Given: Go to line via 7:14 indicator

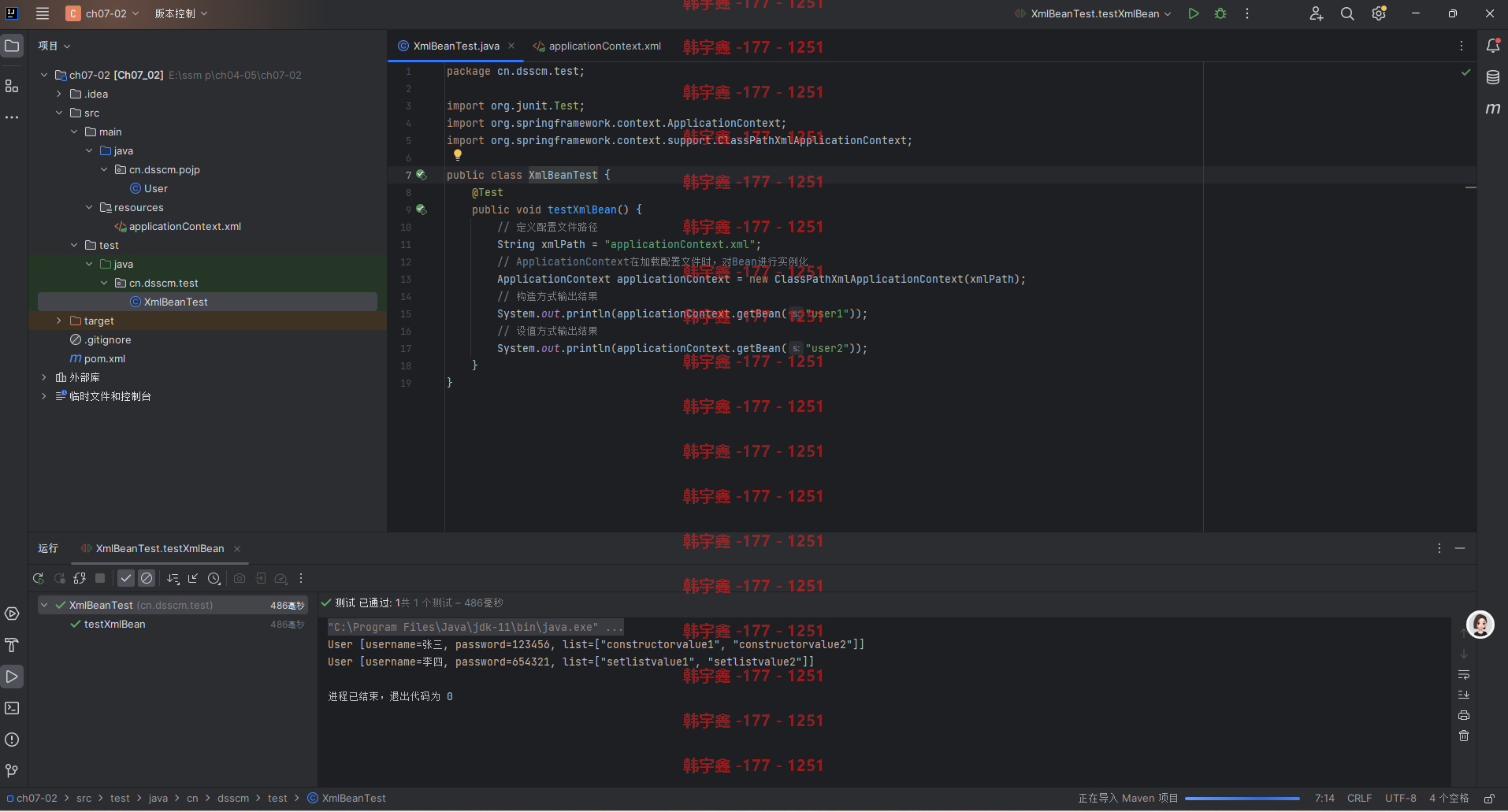Looking at the screenshot, I should coord(1324,798).
